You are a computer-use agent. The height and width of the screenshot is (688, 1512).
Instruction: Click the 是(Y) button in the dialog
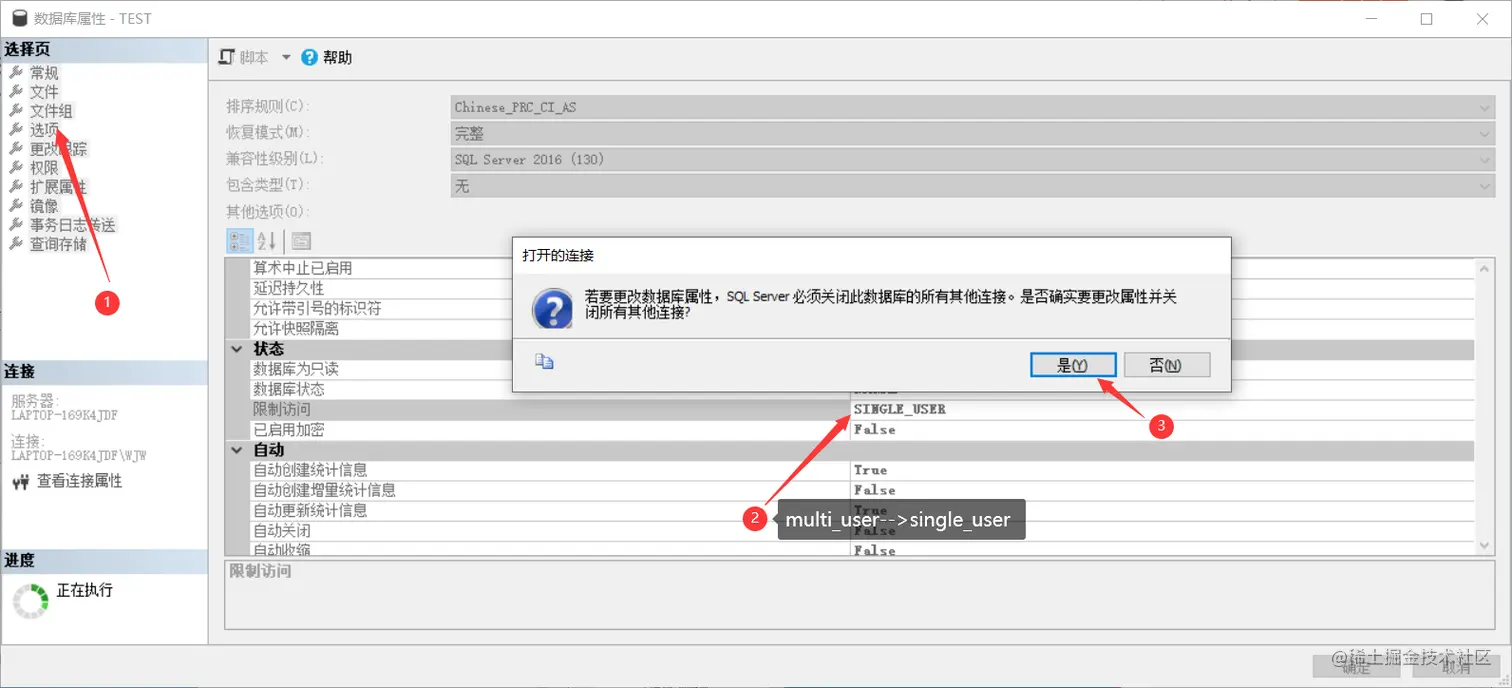tap(1073, 365)
